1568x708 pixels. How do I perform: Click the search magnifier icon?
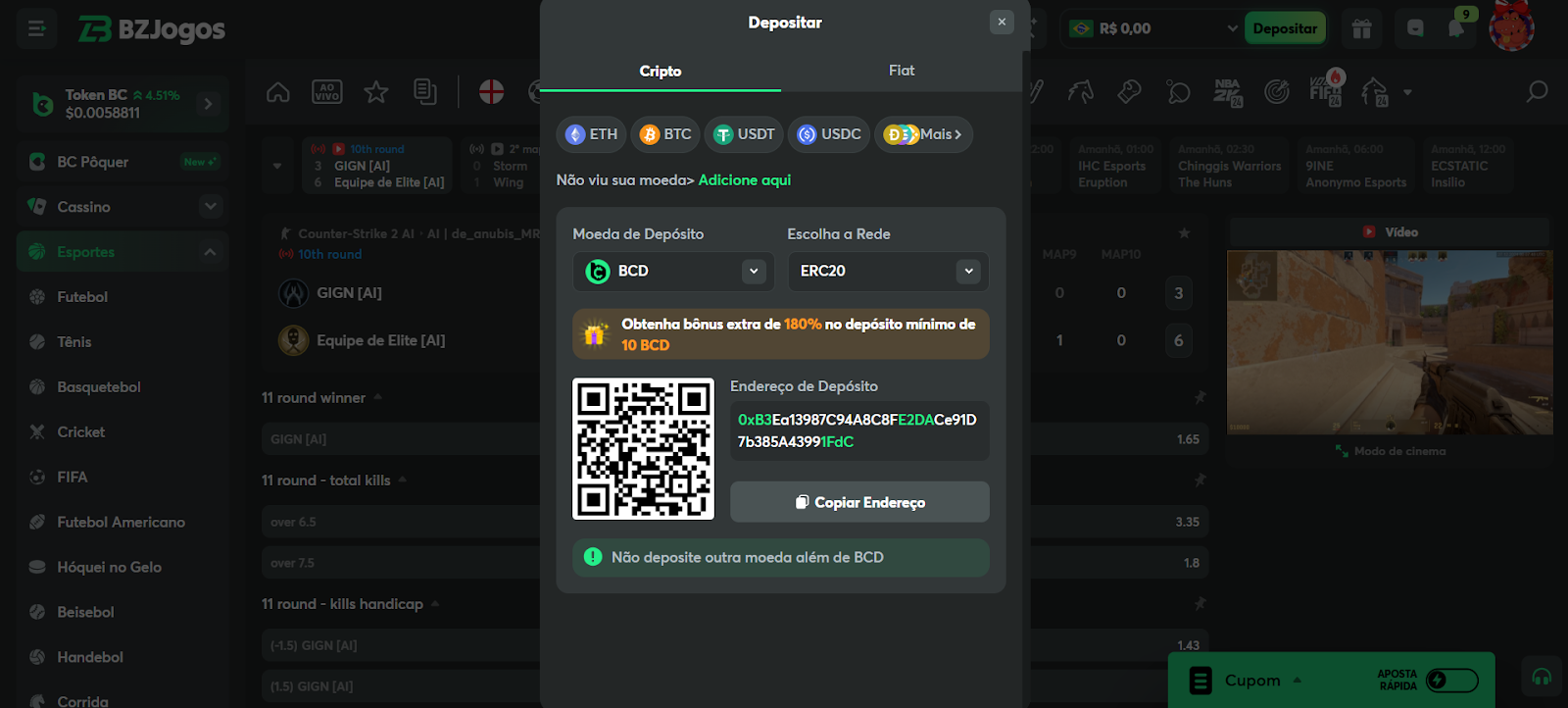(x=1537, y=92)
